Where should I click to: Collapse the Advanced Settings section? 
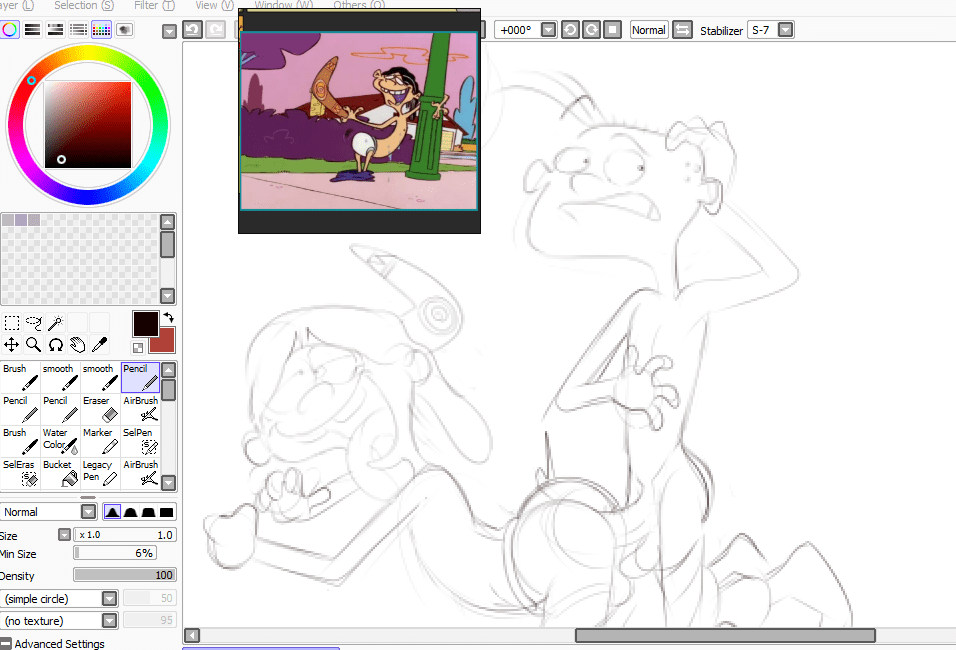[x=6, y=644]
